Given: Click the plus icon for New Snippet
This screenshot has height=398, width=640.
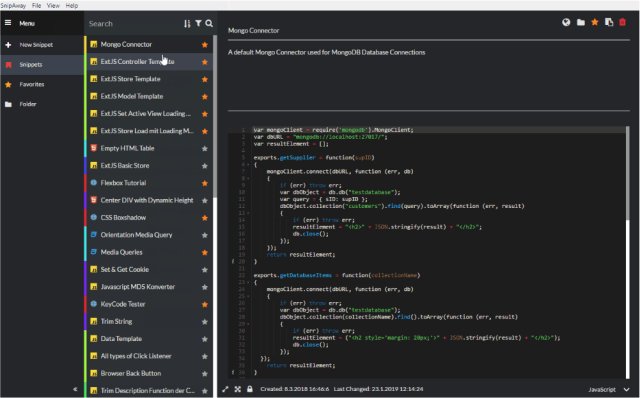Looking at the screenshot, I should [8, 44].
